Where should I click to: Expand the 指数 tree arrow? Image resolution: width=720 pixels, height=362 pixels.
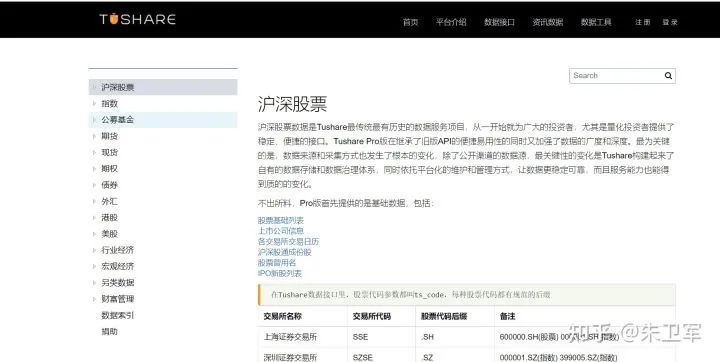tap(95, 104)
